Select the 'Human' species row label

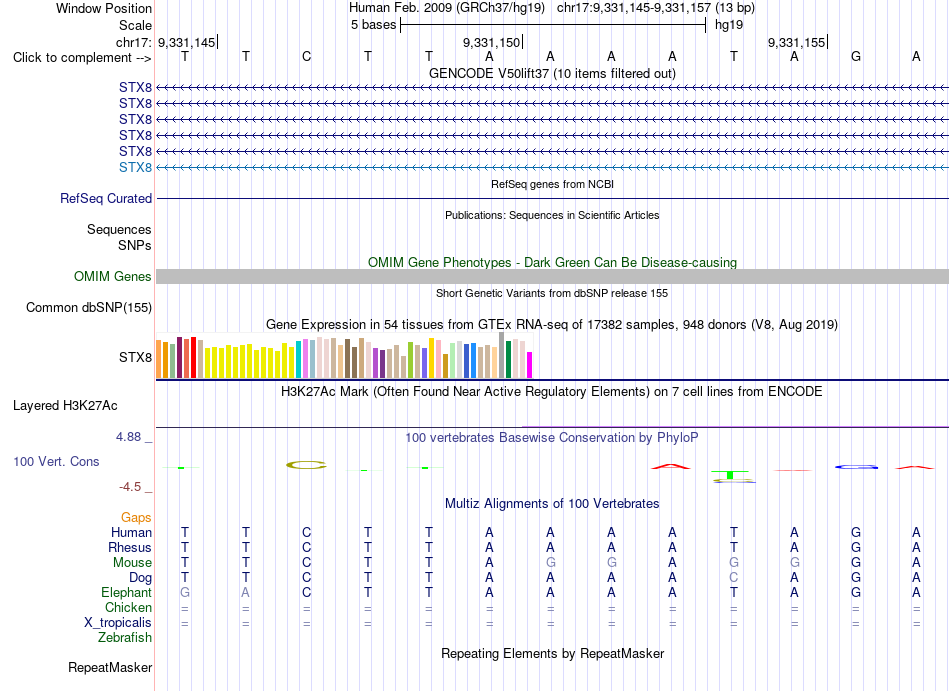(131, 532)
